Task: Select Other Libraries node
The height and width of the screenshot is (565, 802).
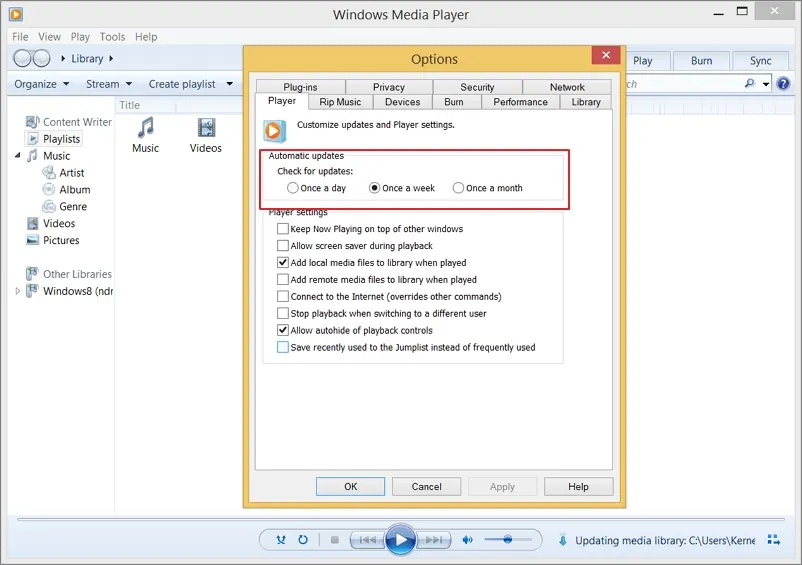Action: pyautogui.click(x=69, y=274)
